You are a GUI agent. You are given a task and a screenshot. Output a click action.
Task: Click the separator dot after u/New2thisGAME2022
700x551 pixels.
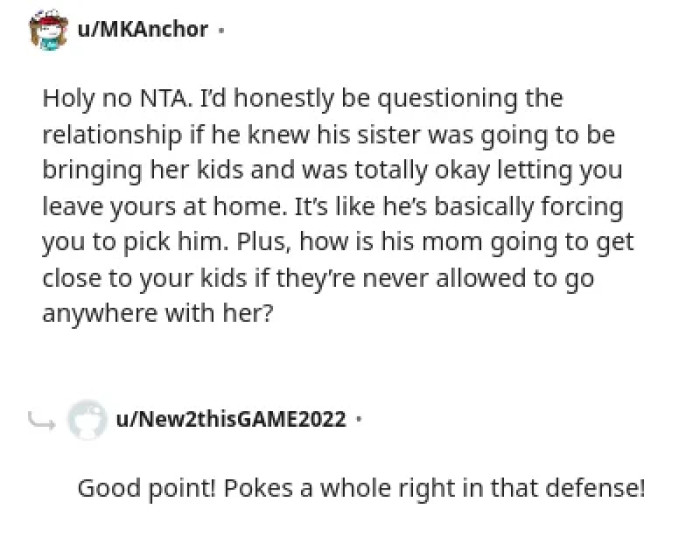359,419
